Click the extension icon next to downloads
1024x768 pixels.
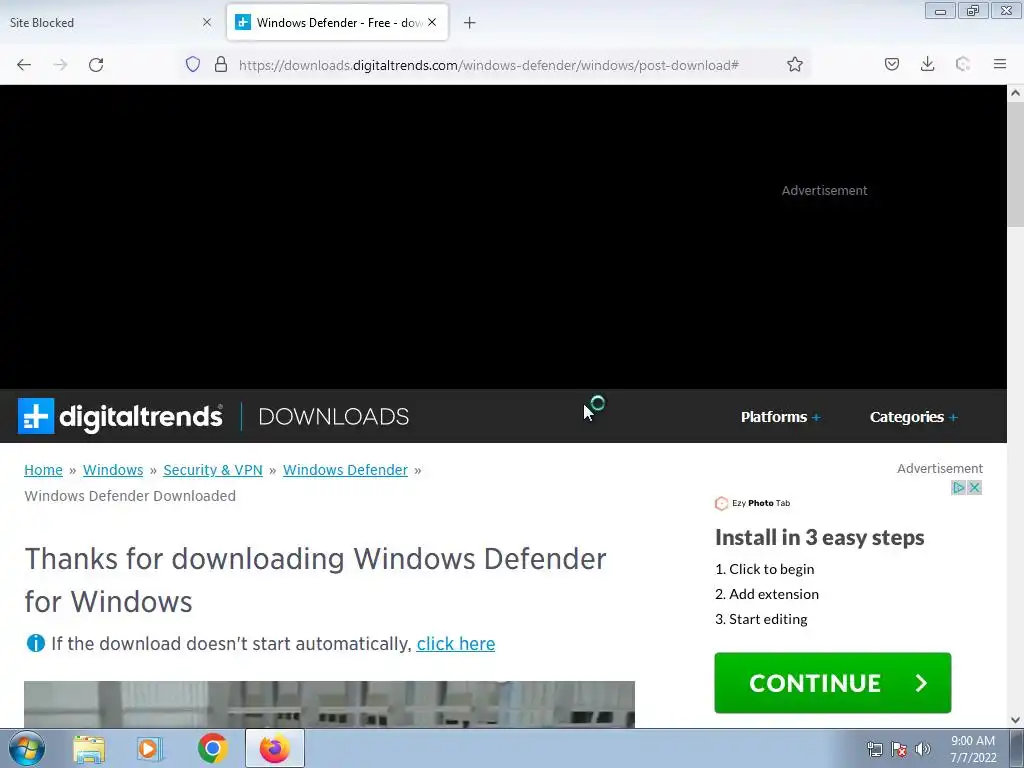(963, 64)
